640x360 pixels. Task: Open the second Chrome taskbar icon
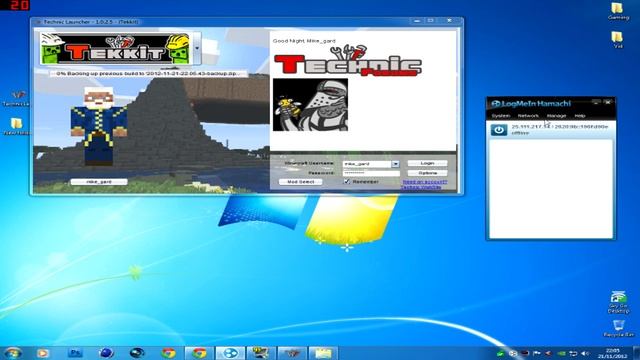click(199, 353)
